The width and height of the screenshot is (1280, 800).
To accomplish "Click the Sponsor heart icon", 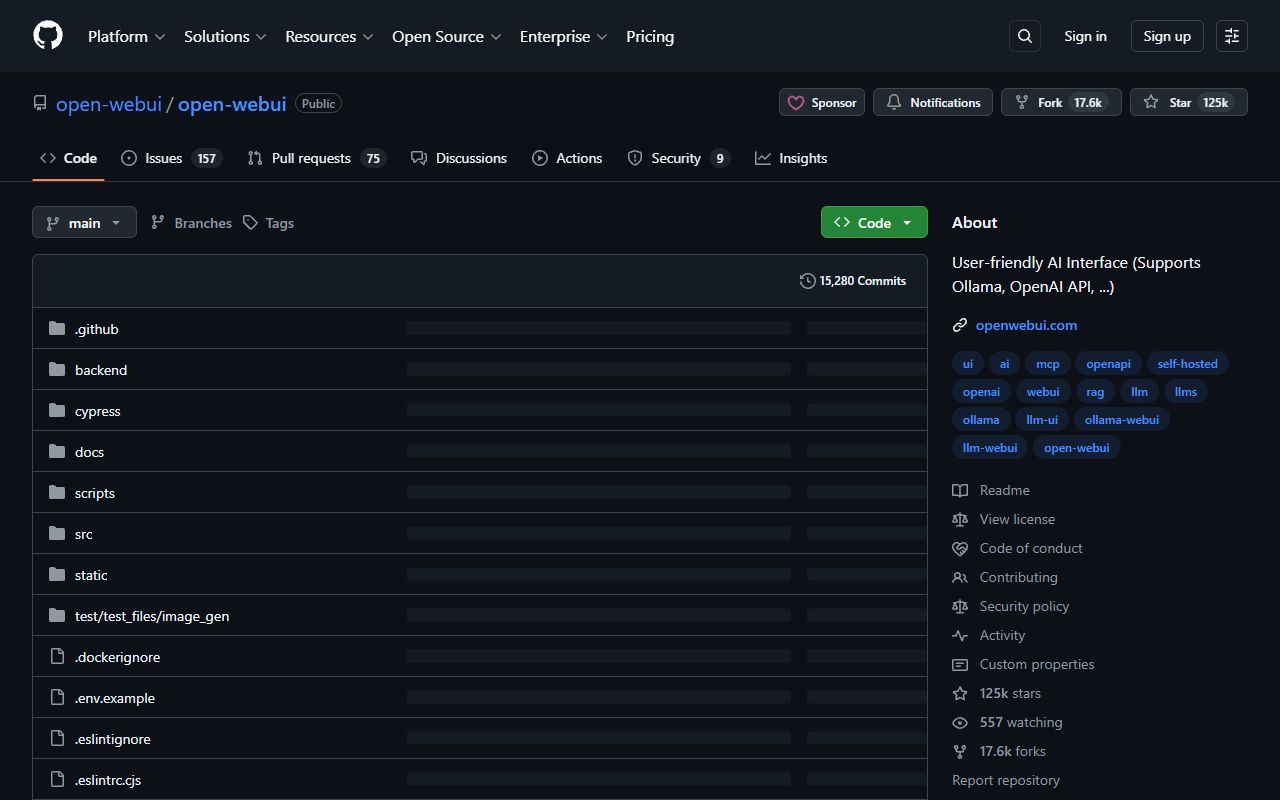I will tap(795, 102).
